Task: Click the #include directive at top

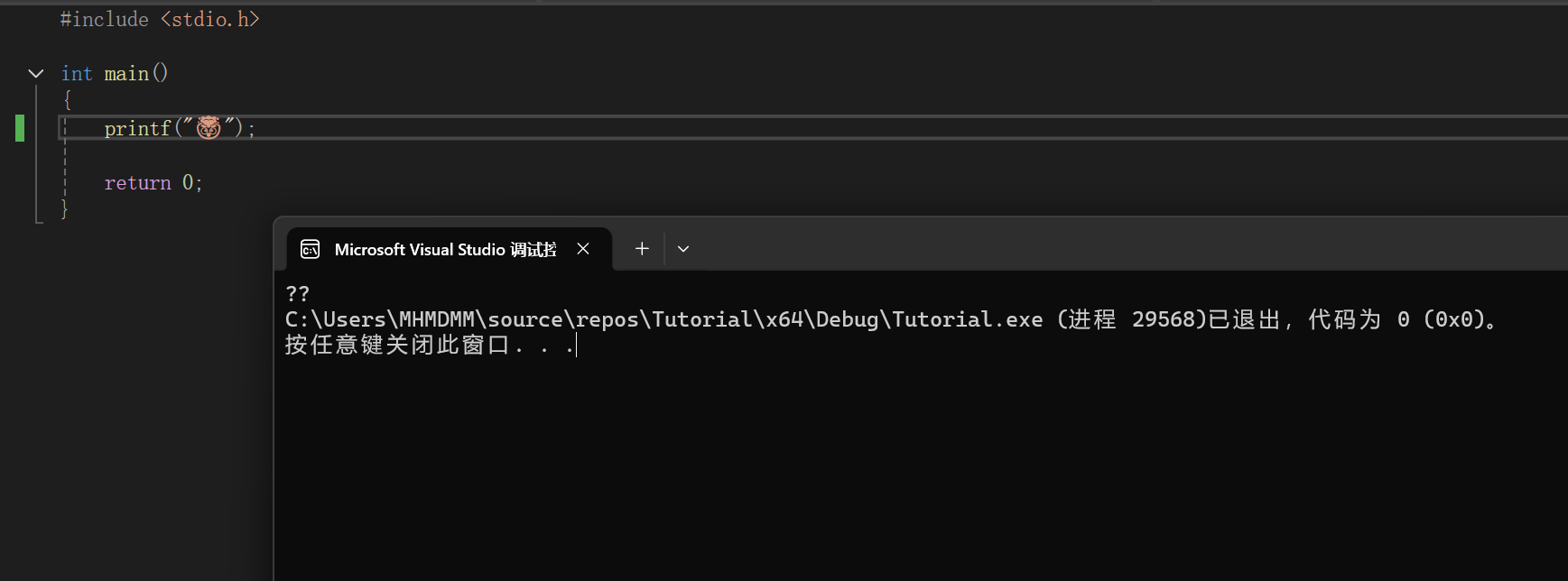Action: [105, 19]
